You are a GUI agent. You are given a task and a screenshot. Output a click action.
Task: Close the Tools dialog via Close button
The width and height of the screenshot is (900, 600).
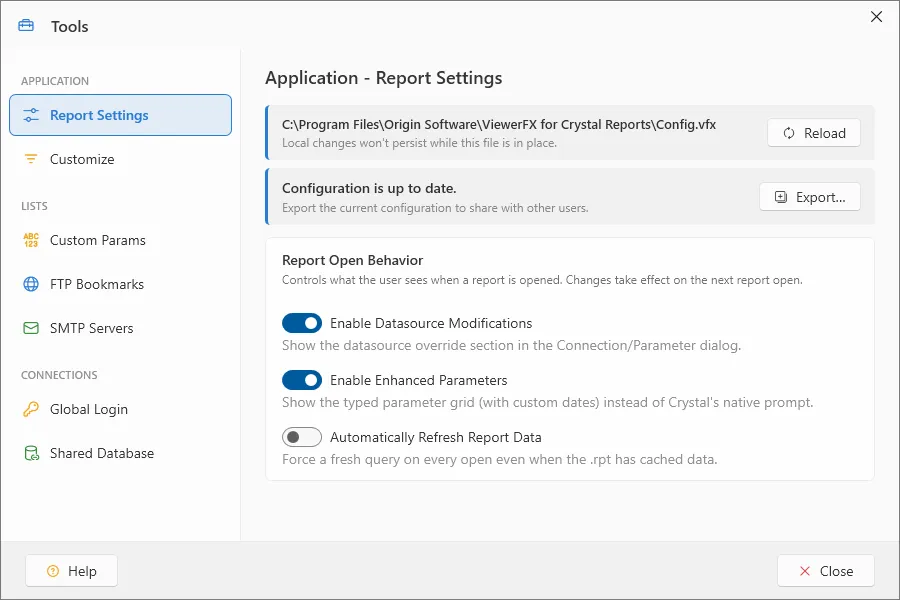[x=826, y=571]
